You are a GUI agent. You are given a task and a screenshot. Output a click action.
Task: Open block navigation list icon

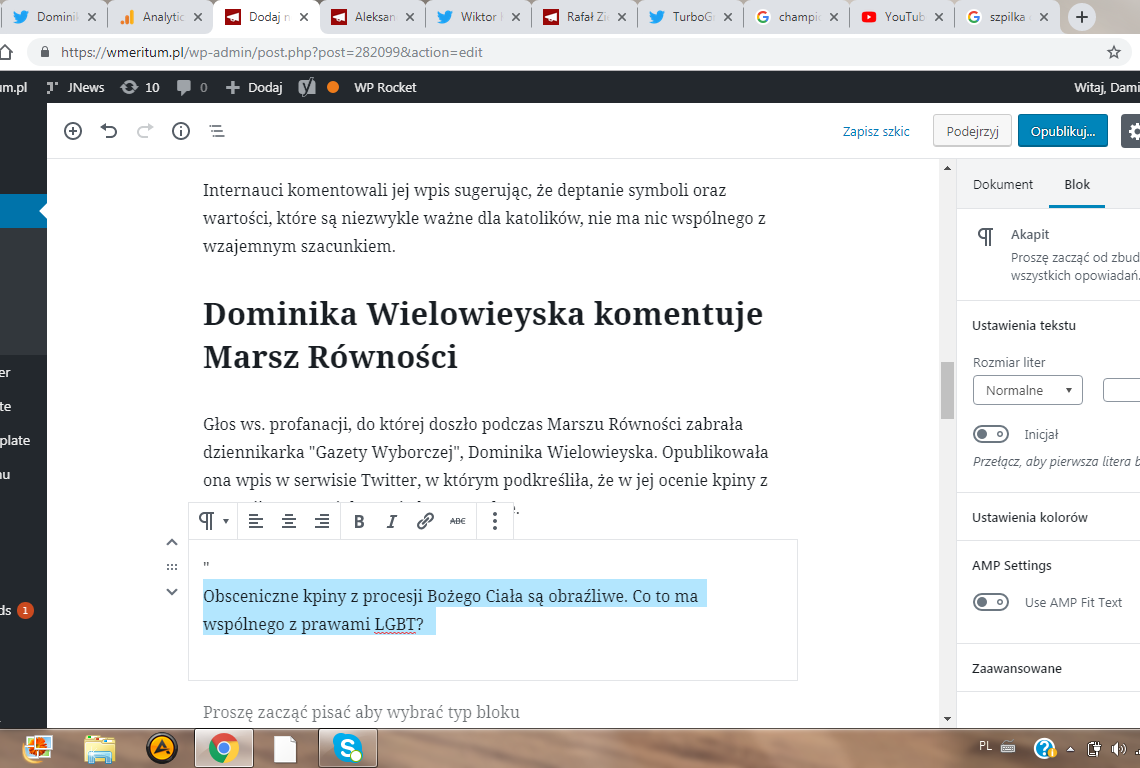click(216, 131)
